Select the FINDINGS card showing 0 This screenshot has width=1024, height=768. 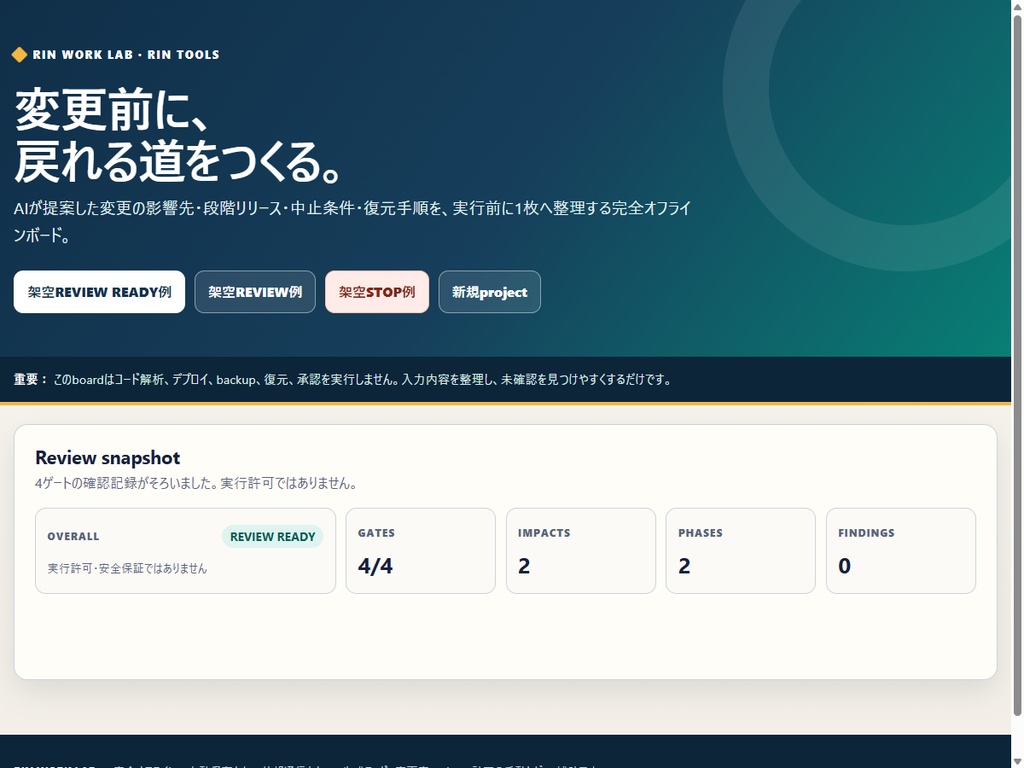901,551
